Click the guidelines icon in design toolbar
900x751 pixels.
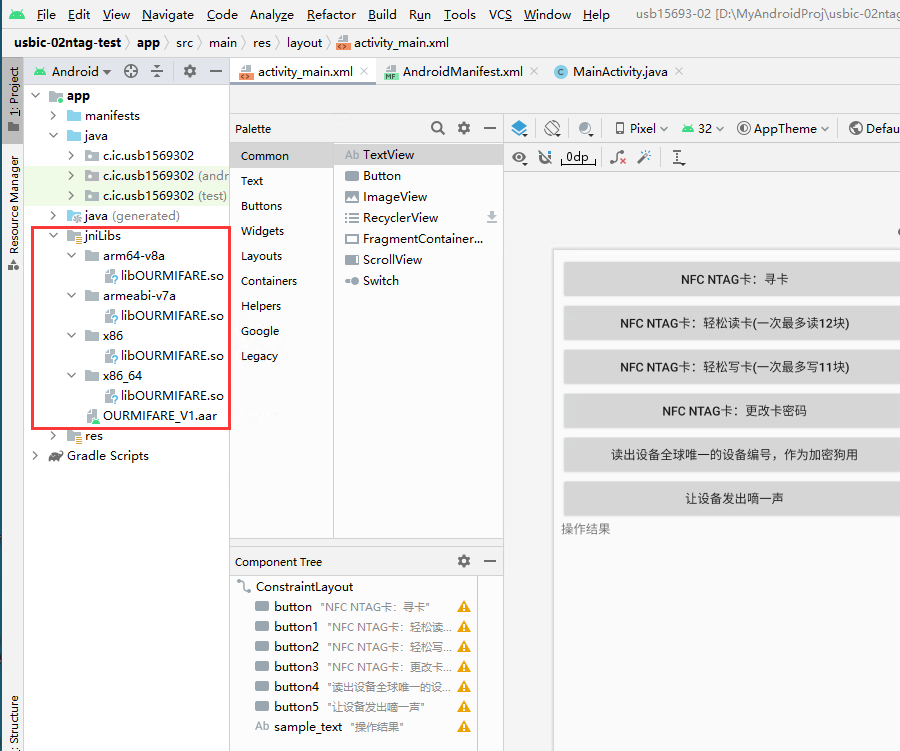[678, 157]
